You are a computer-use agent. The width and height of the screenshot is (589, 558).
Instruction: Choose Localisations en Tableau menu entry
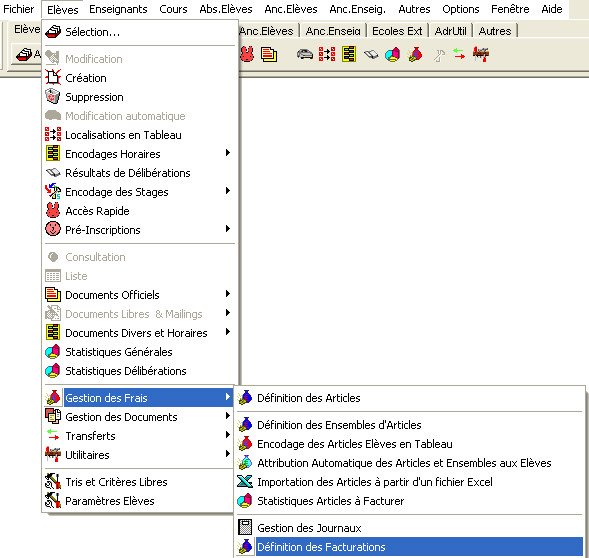139,135
